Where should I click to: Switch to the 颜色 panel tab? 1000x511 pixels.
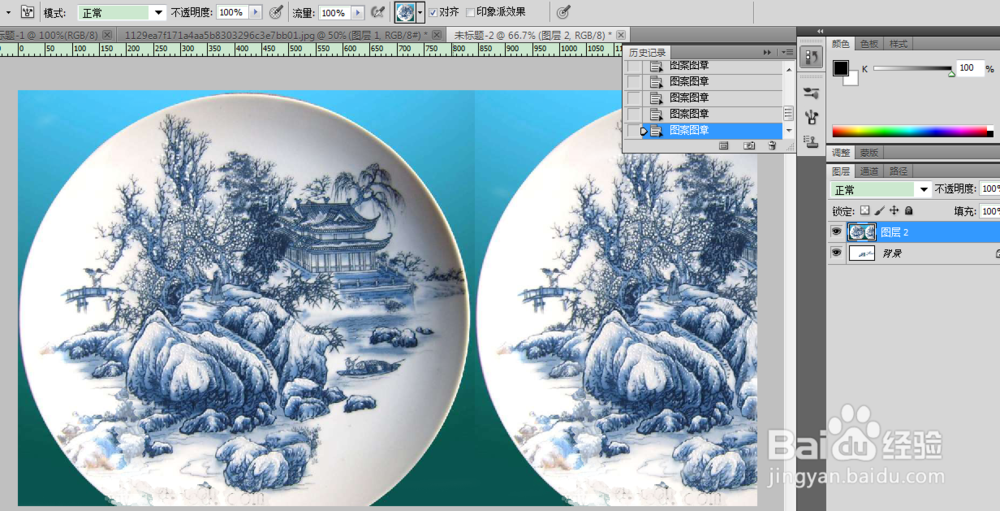pyautogui.click(x=841, y=44)
